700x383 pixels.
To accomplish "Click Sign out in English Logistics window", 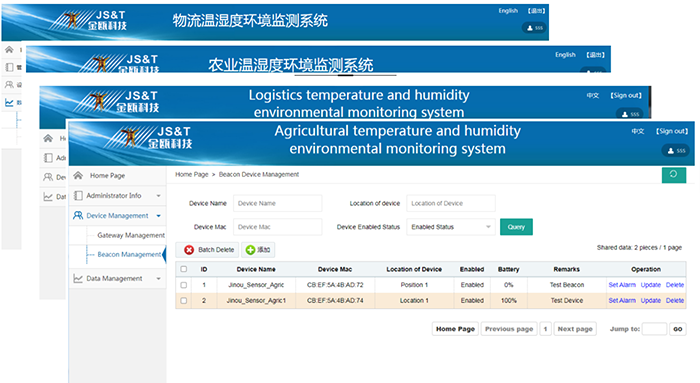I will [x=626, y=96].
